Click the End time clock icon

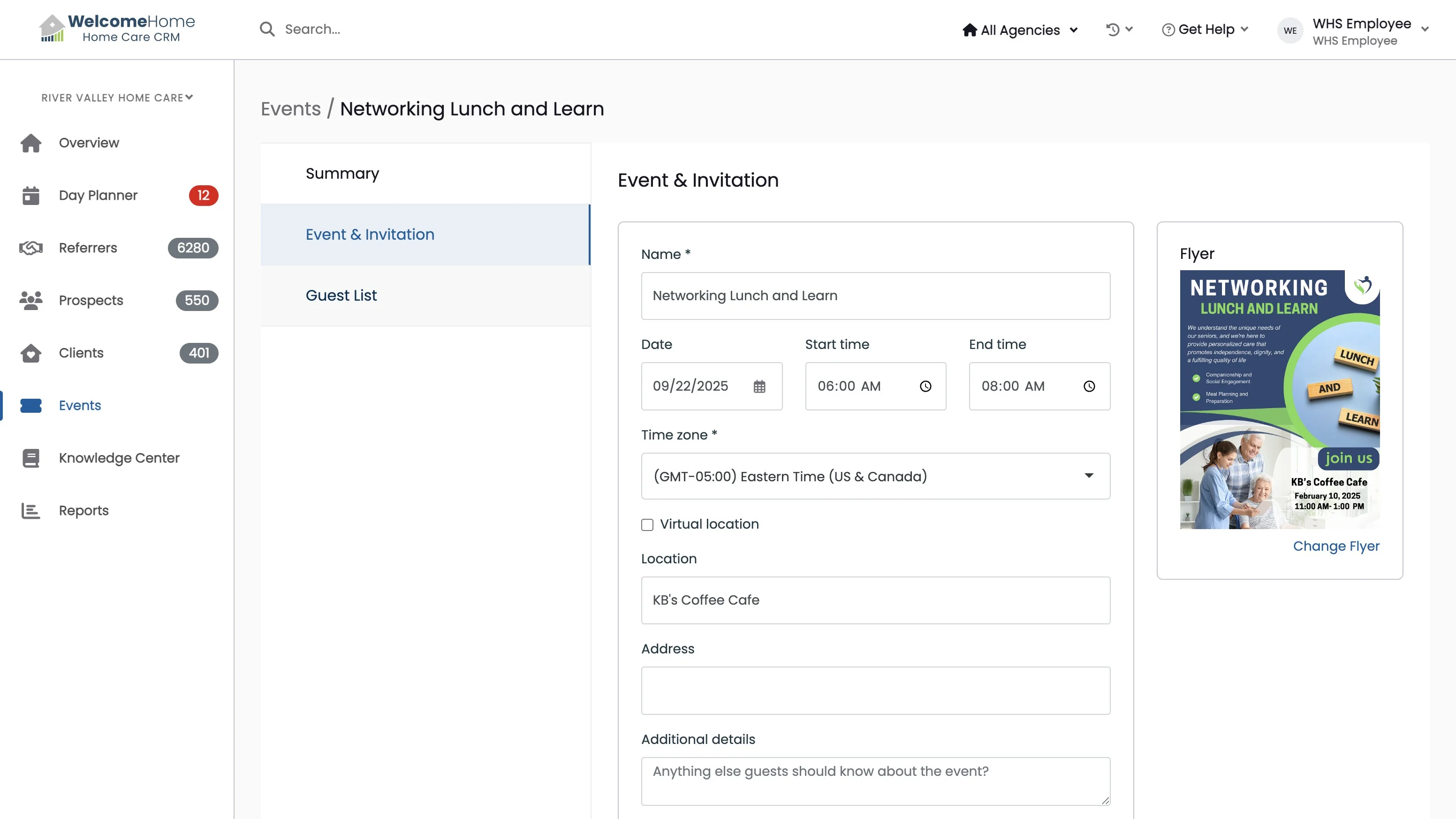(x=1089, y=387)
